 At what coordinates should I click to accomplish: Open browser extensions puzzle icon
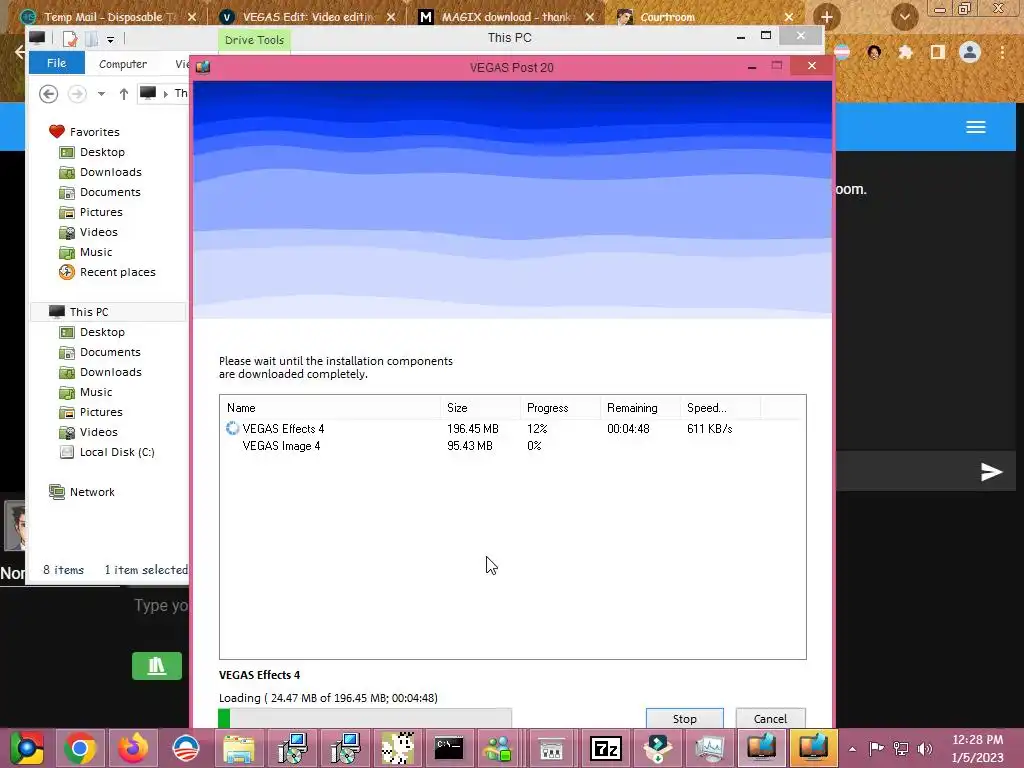coord(905,52)
